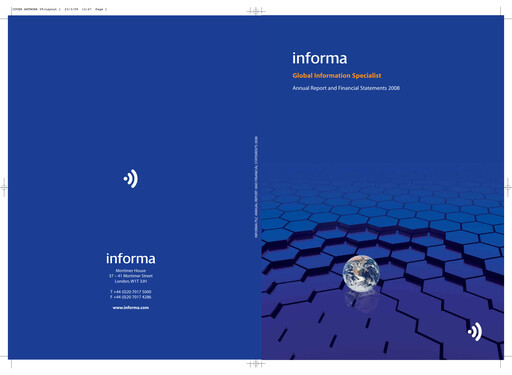Click the informa wordmark above the address
512x375 pixels.
(131, 258)
